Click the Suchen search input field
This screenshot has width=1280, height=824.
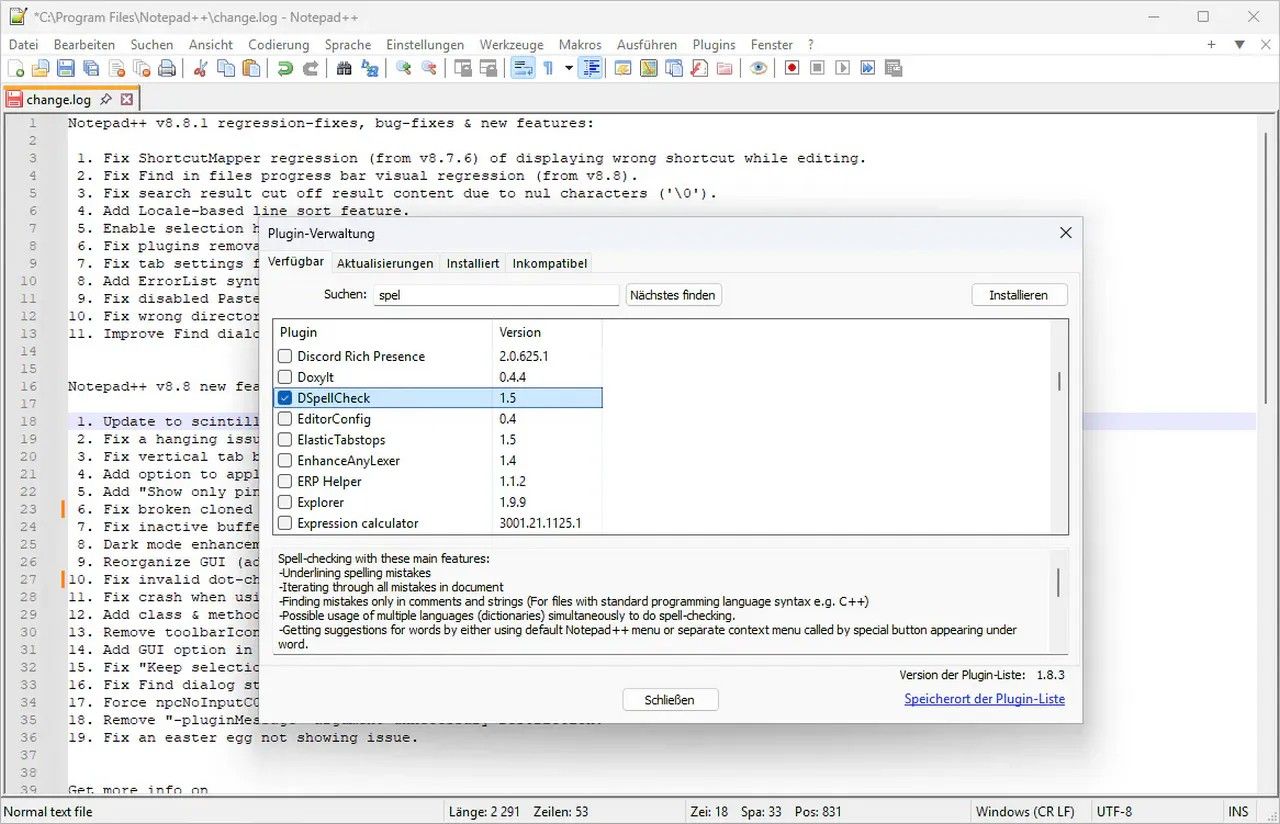click(496, 295)
